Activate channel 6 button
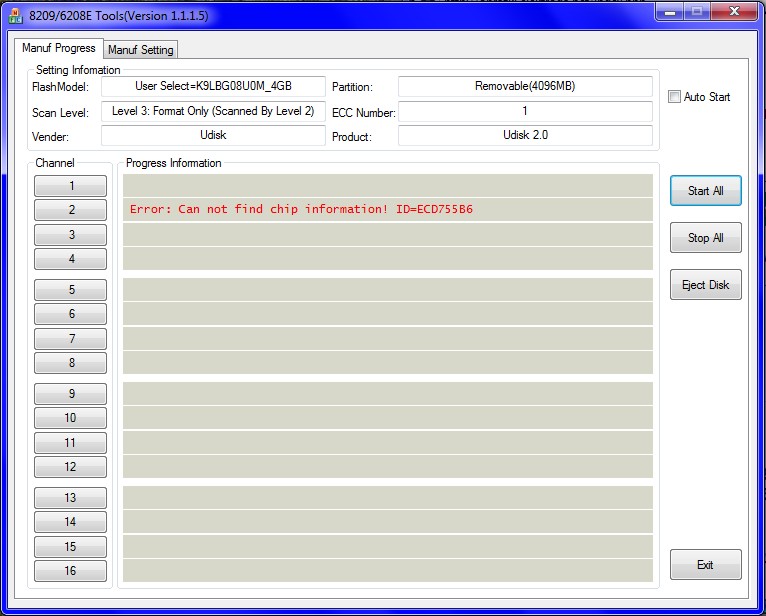 (x=70, y=314)
